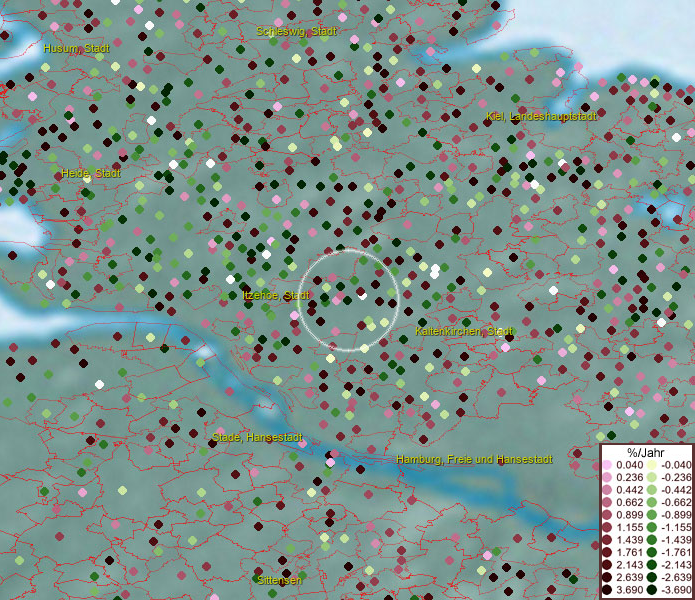
Task: Click the -2.639 legend color swatch
Action: point(652,577)
